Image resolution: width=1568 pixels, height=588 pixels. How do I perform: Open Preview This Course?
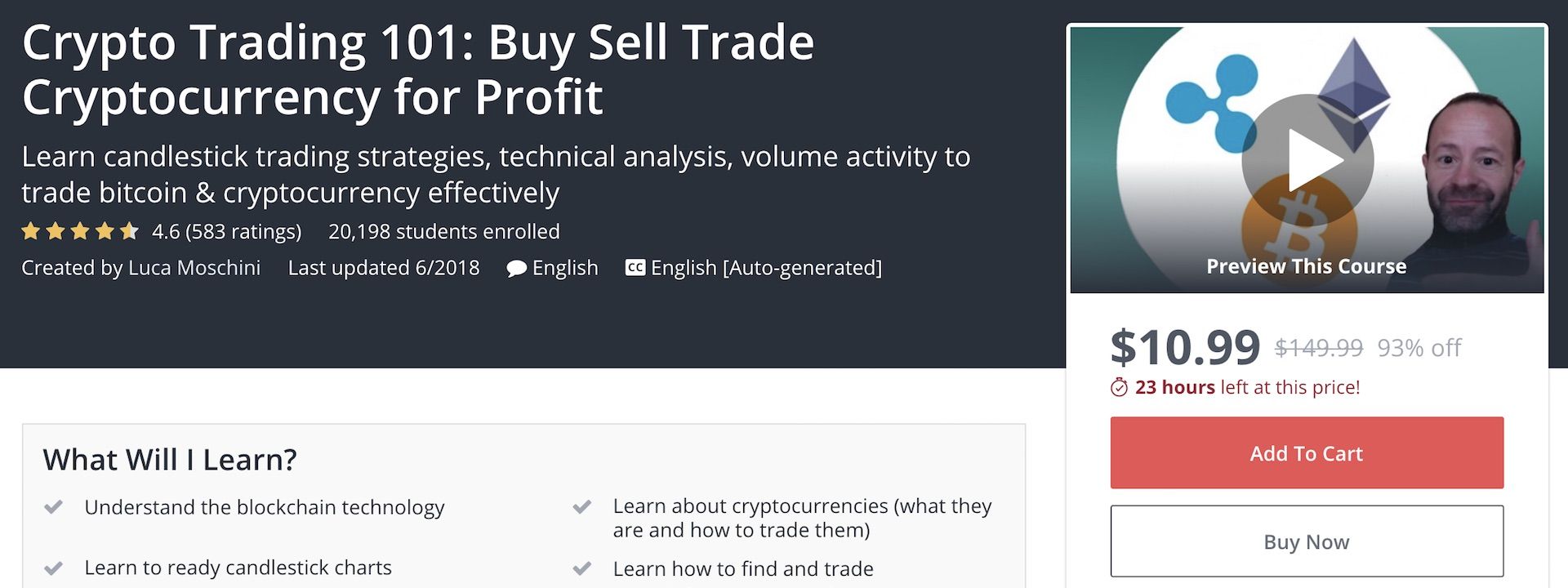[x=1306, y=265]
